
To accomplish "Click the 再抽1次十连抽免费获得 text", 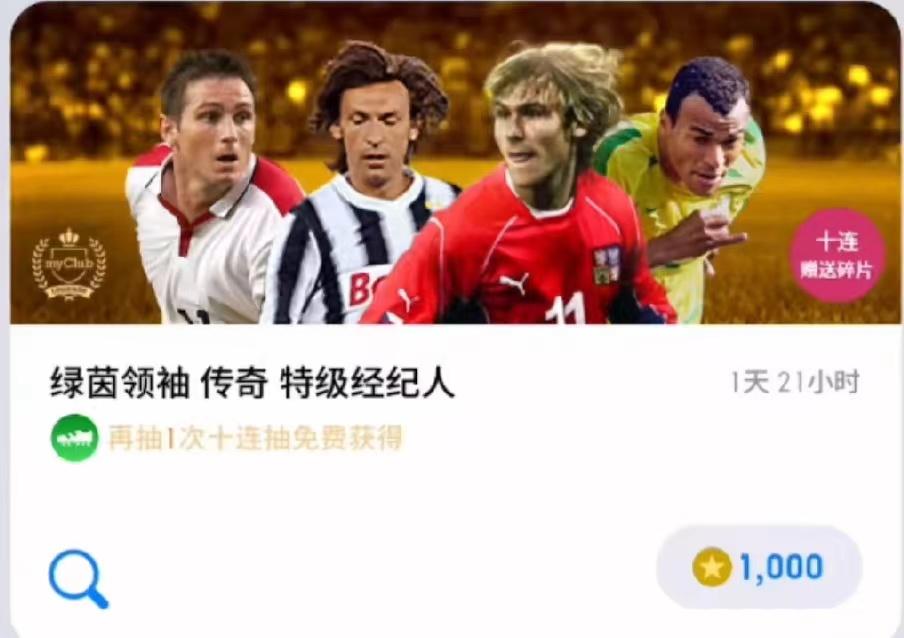I will pyautogui.click(x=255, y=438).
